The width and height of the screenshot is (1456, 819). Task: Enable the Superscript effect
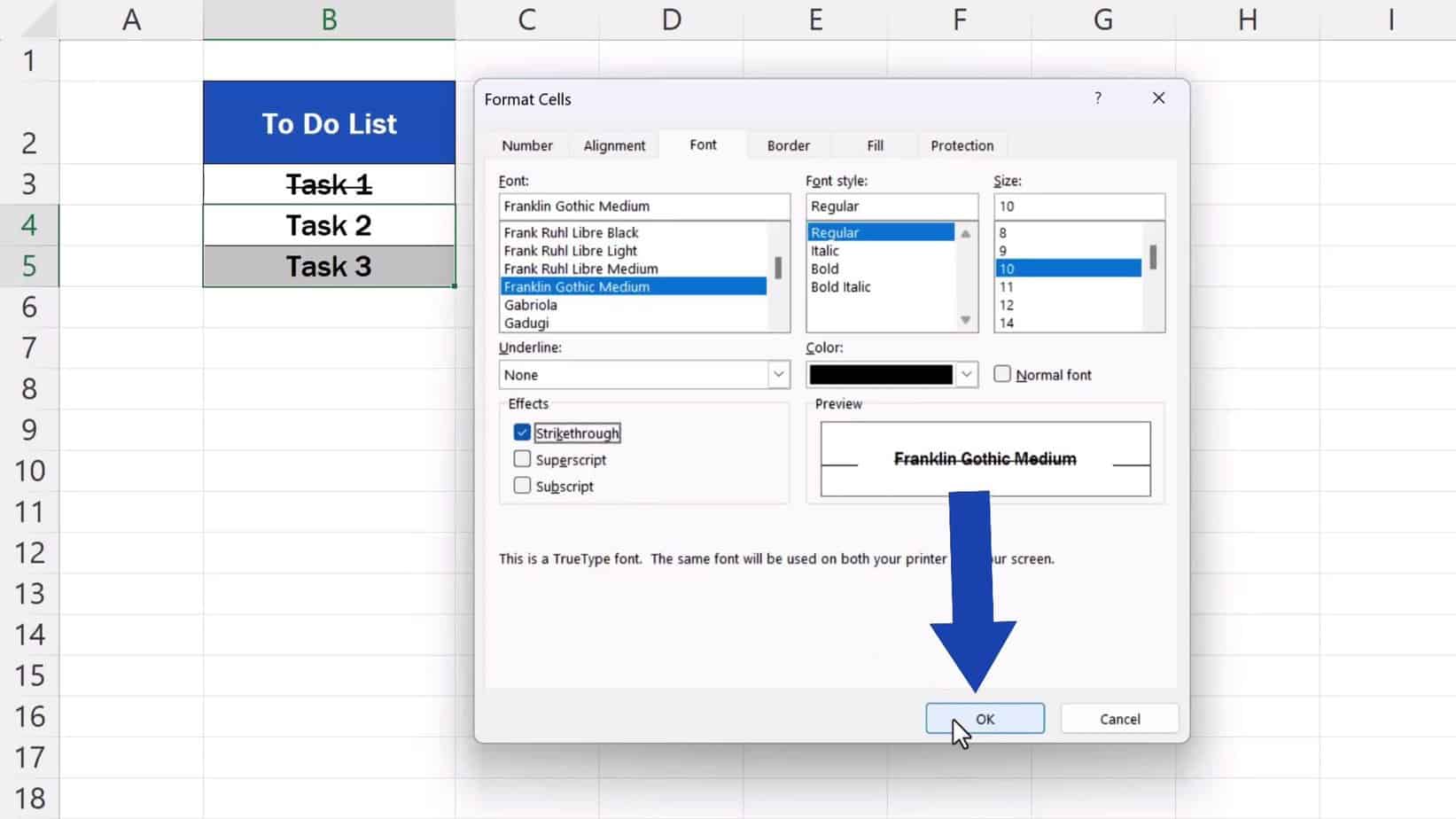522,459
